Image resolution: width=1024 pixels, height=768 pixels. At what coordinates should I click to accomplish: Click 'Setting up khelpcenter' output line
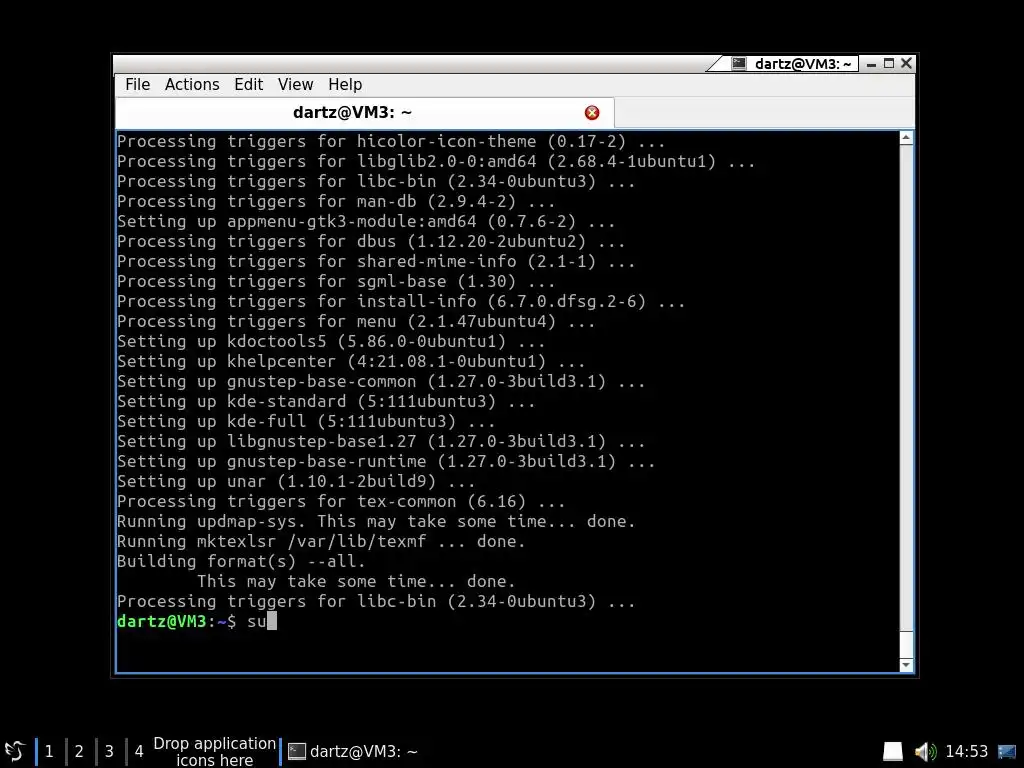[x=351, y=361]
